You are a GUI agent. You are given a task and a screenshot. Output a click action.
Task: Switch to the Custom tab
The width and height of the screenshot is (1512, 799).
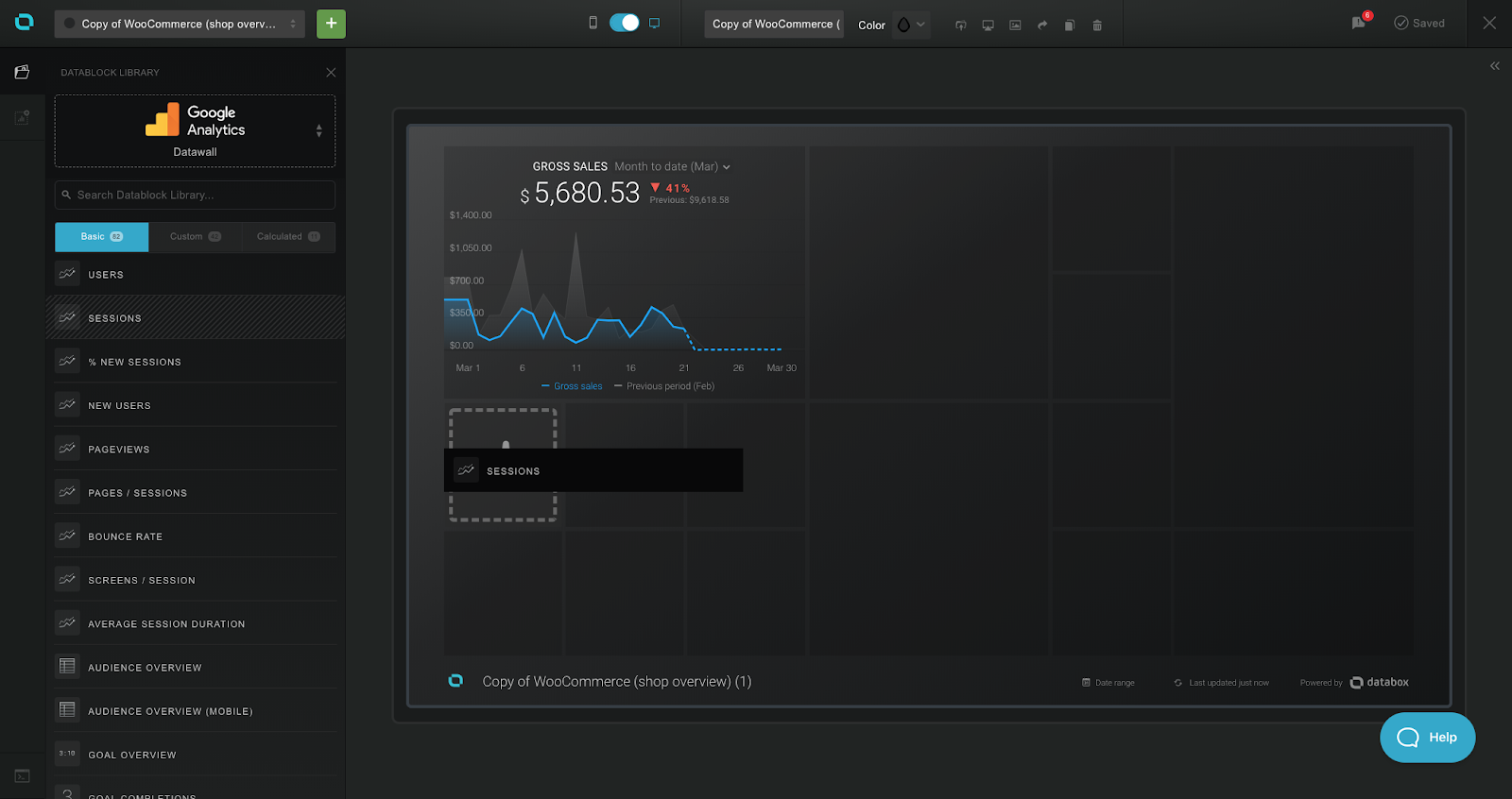coord(195,237)
